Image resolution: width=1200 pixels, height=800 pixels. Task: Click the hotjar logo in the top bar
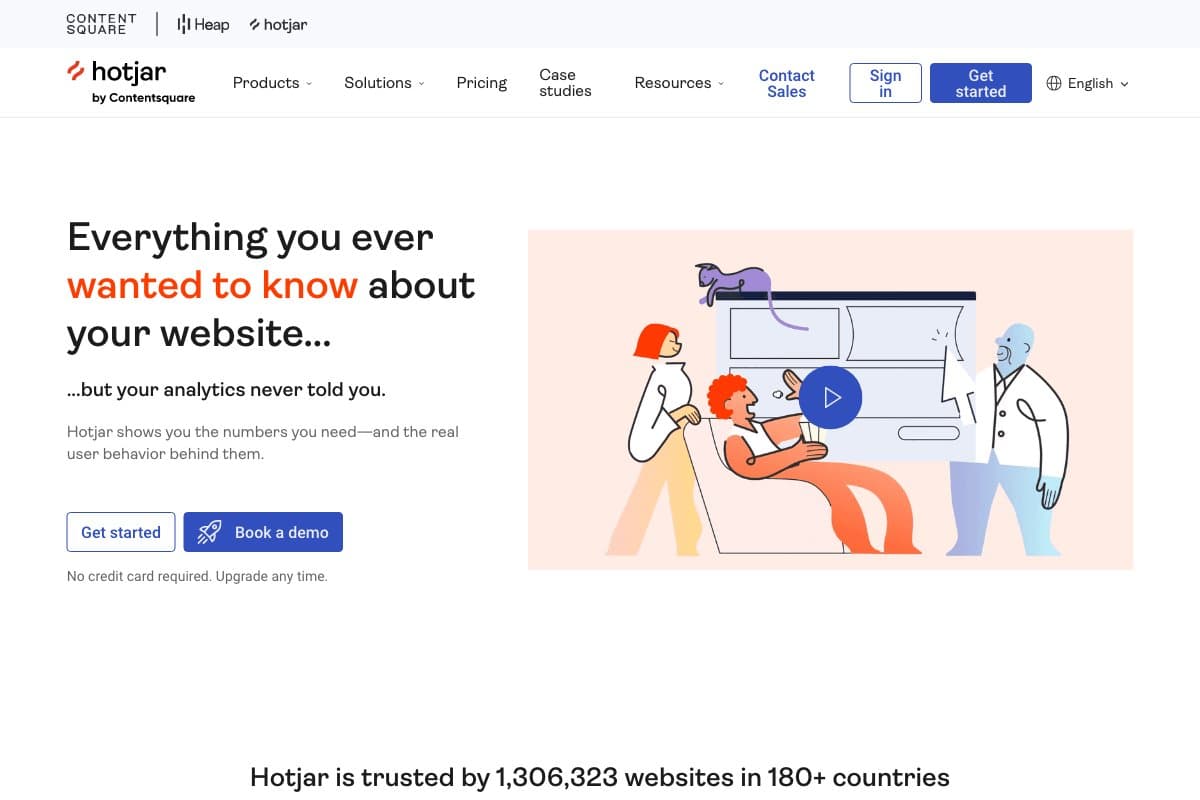point(278,24)
